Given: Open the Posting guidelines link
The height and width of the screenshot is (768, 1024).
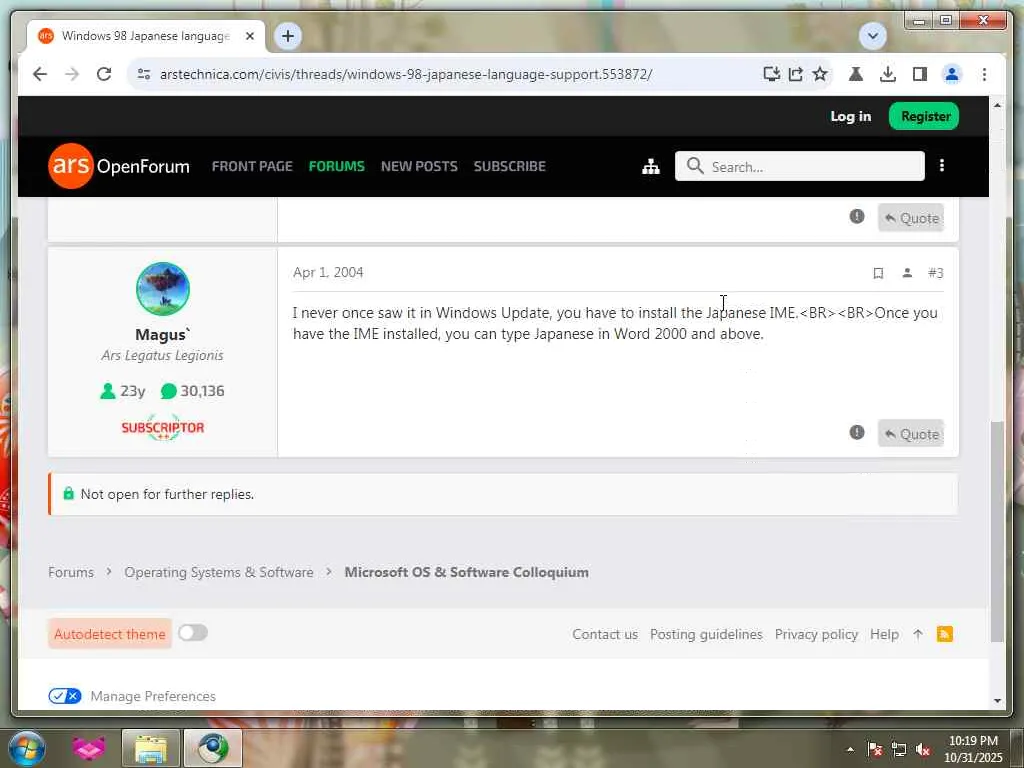Looking at the screenshot, I should 706,634.
